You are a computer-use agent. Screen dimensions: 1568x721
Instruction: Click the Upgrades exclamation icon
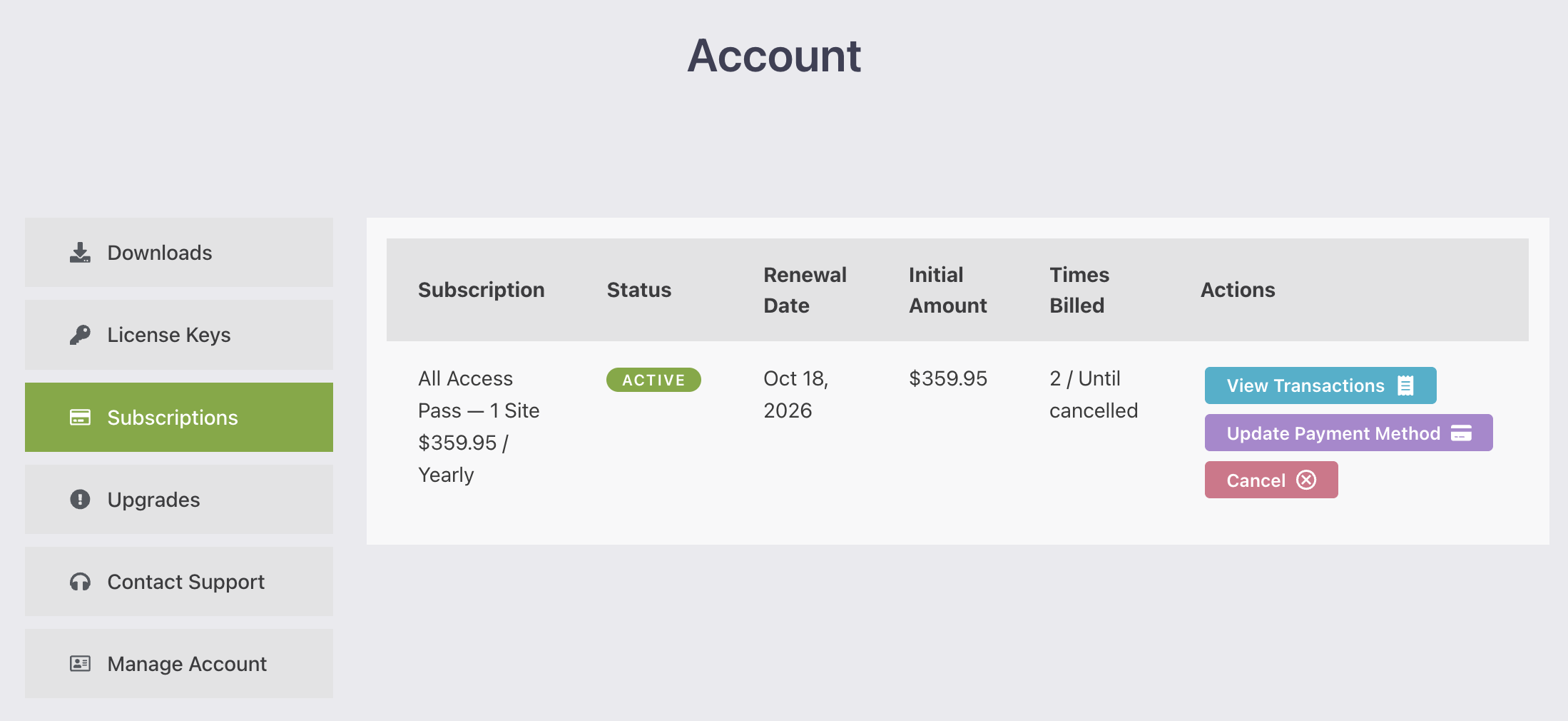tap(80, 500)
